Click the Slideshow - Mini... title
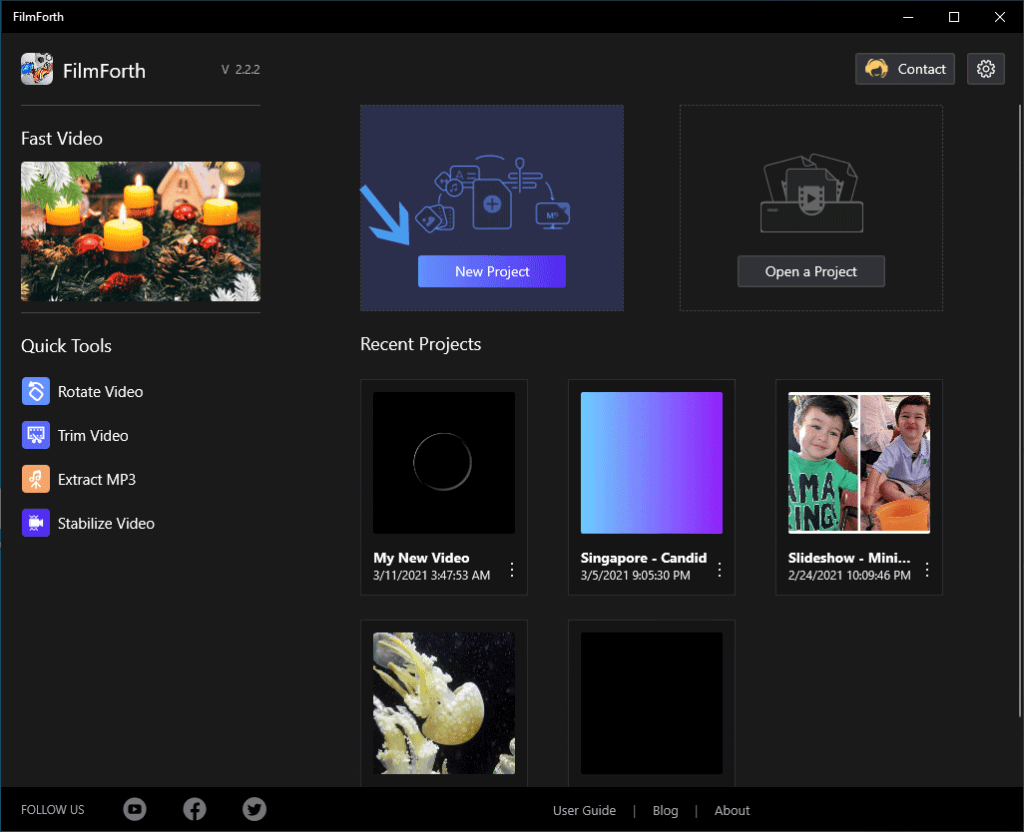 click(x=849, y=558)
